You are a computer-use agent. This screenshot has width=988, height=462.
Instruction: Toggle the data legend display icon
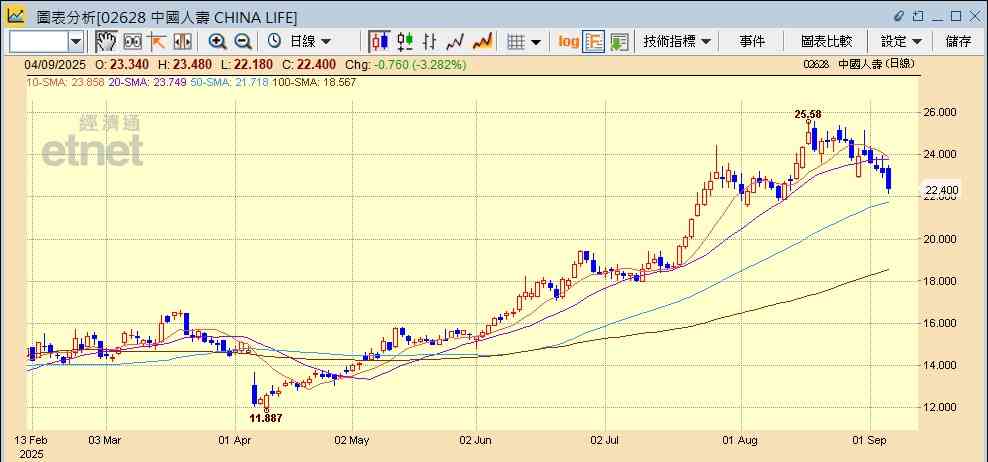click(x=594, y=42)
